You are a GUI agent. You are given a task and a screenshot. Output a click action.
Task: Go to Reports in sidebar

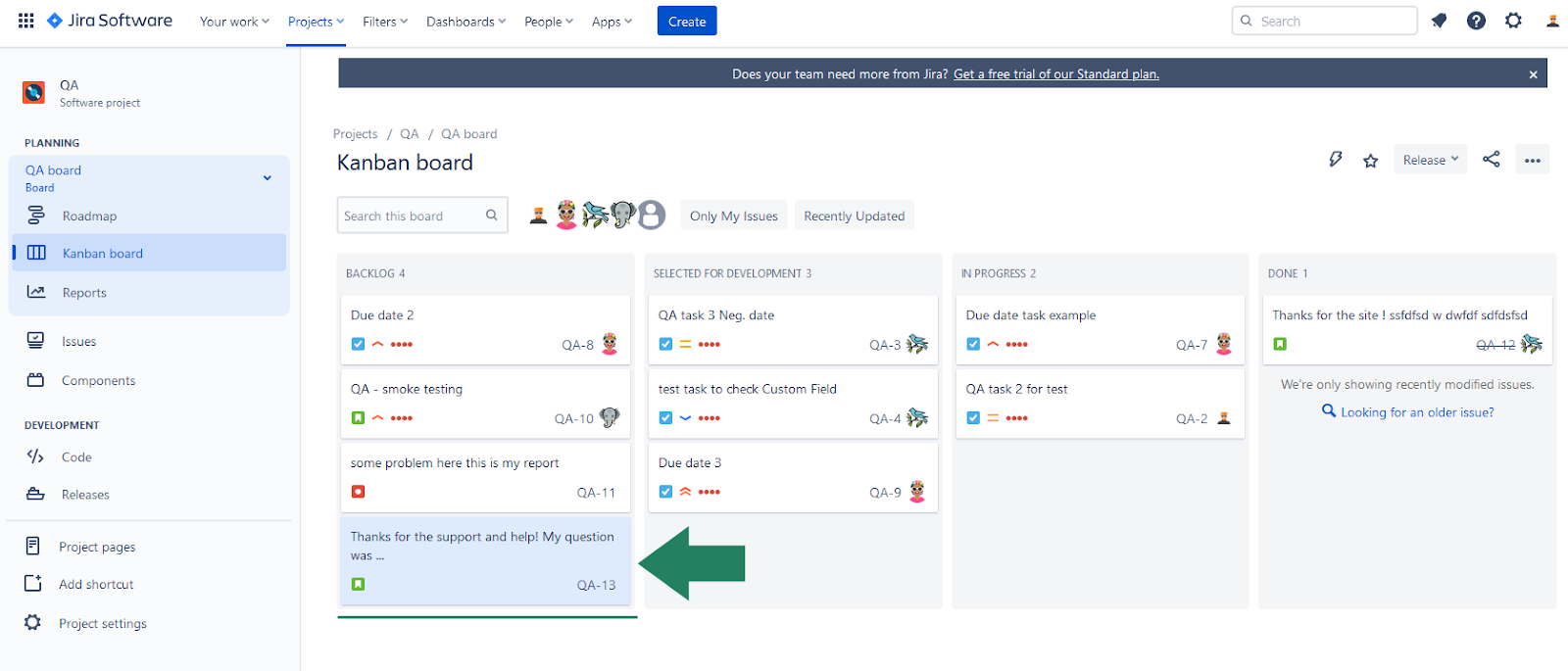[x=84, y=293]
